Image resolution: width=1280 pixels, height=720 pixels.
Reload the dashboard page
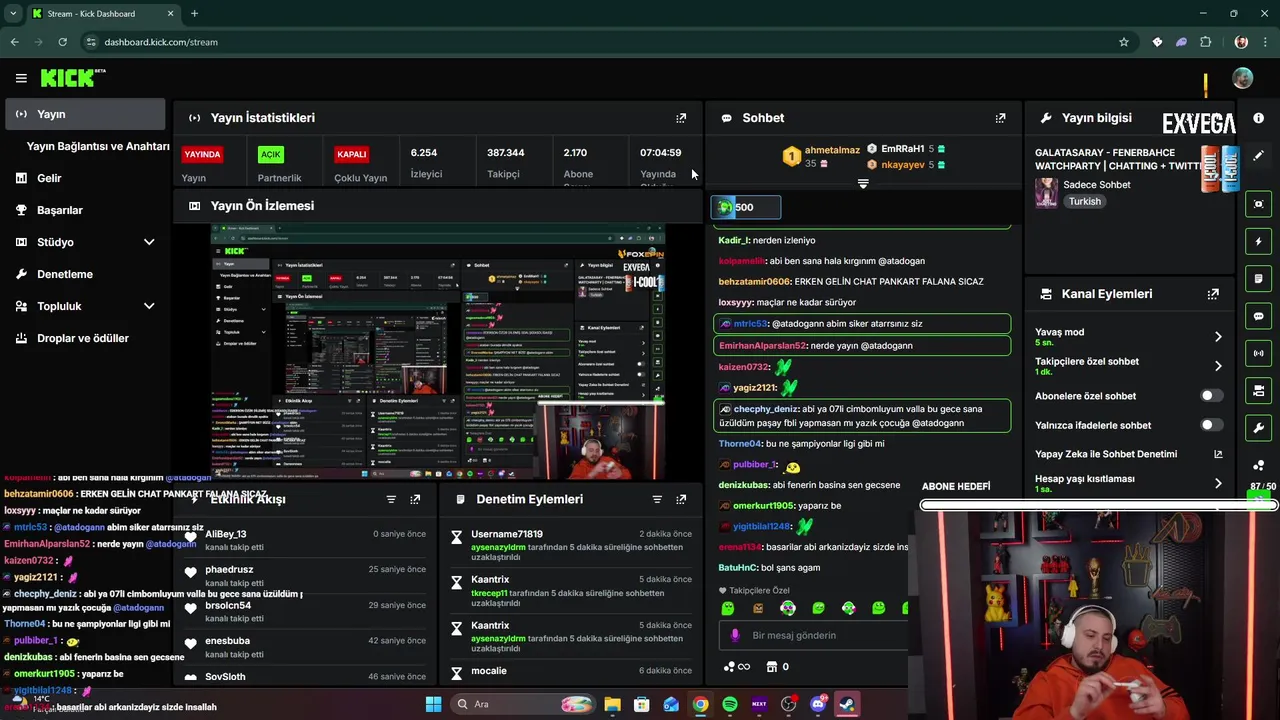pos(62,42)
